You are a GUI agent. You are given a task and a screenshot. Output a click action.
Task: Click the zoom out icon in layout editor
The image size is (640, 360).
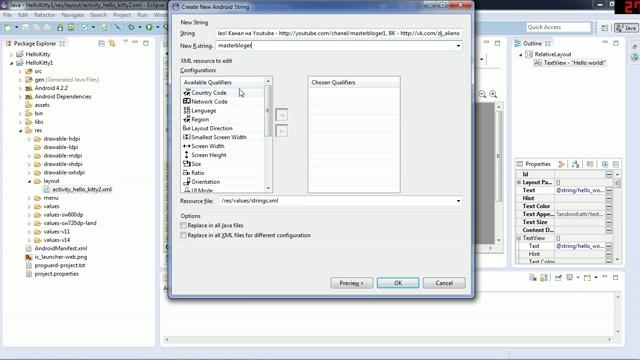482,94
